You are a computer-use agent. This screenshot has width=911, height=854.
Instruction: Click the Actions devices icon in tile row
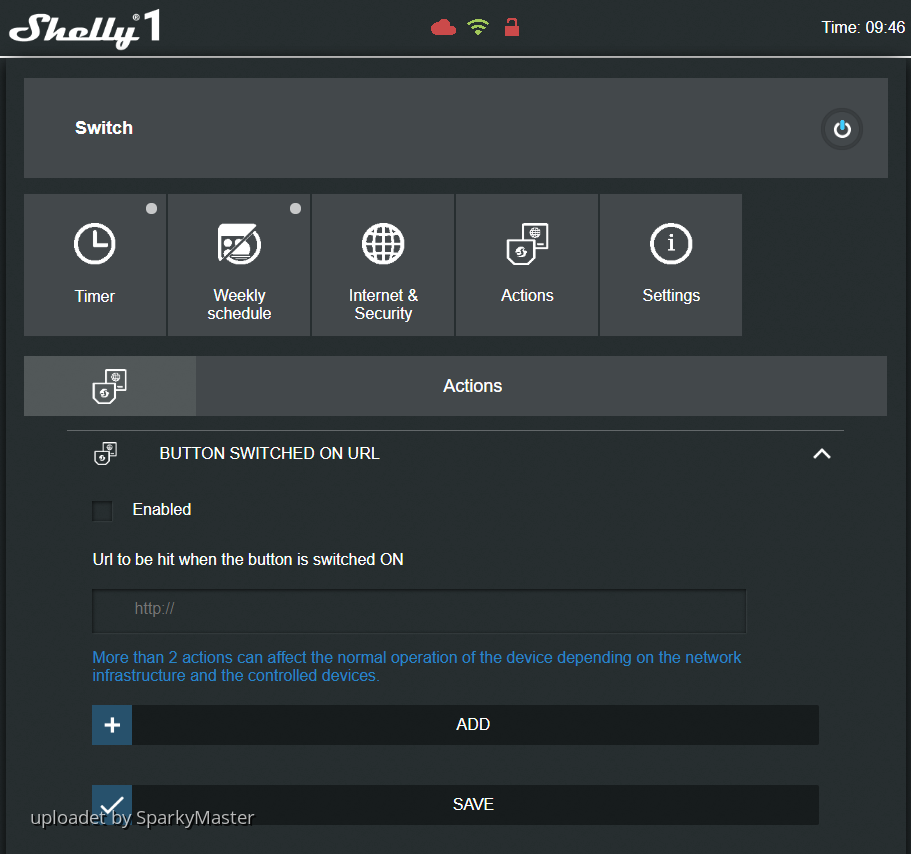[x=527, y=243]
